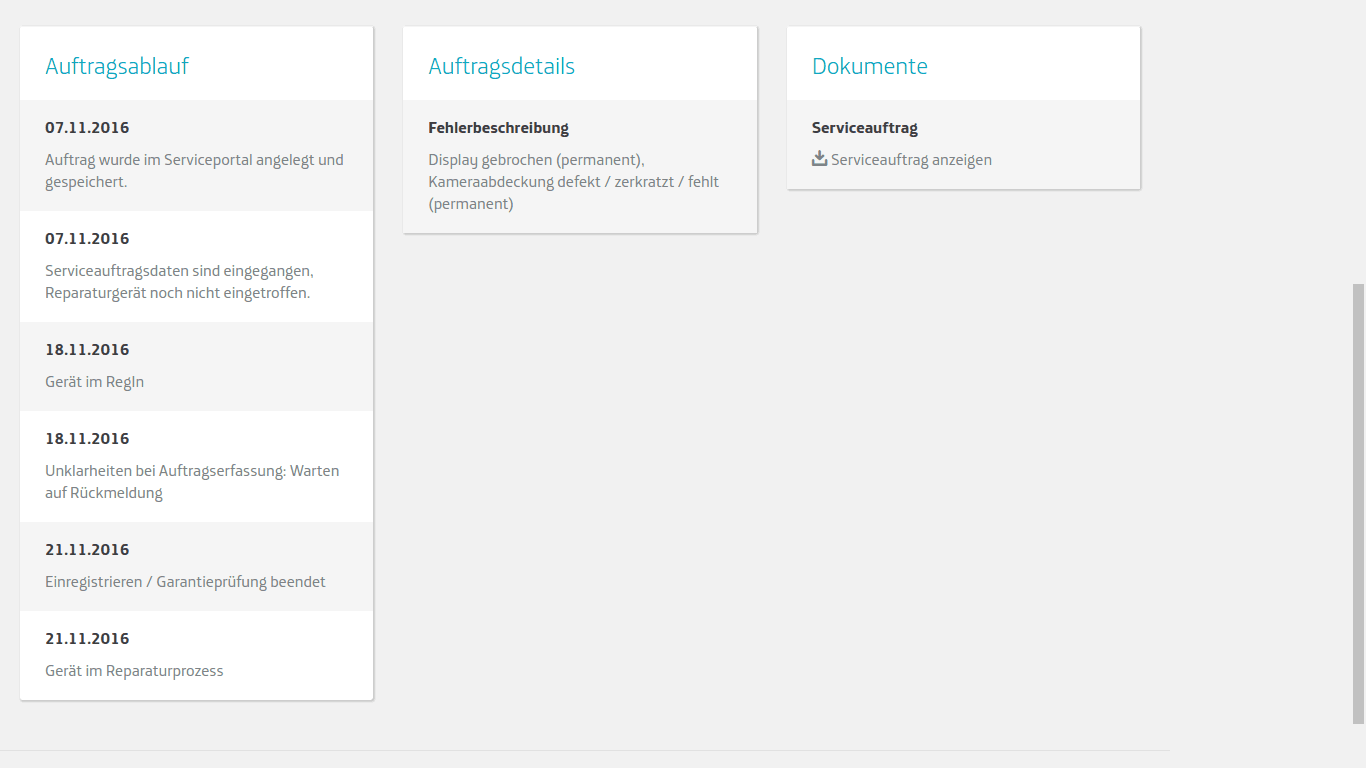Click the Fehlerbeschreibung label
1366x768 pixels.
point(498,128)
